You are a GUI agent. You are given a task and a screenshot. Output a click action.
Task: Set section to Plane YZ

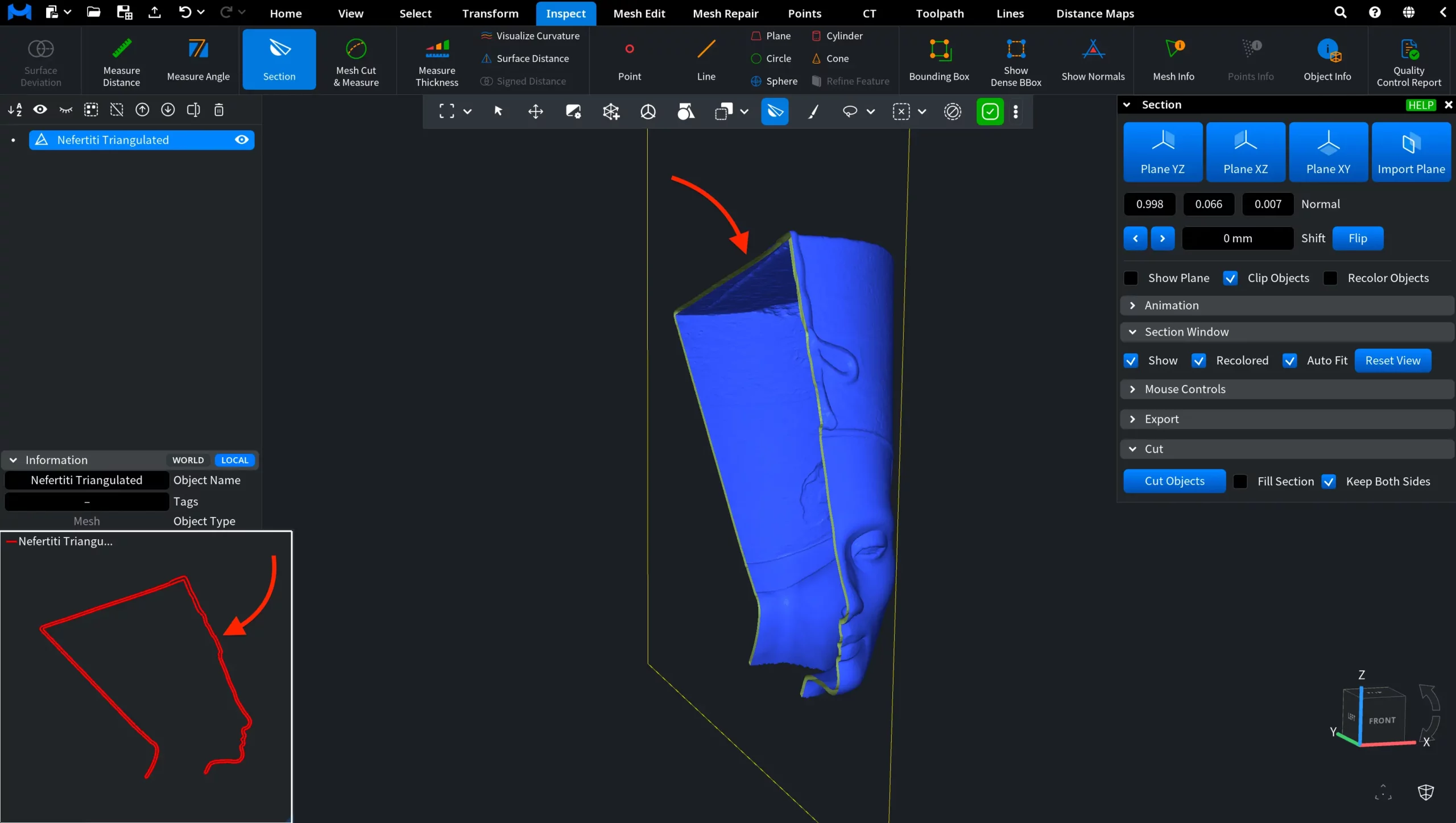(x=1163, y=152)
